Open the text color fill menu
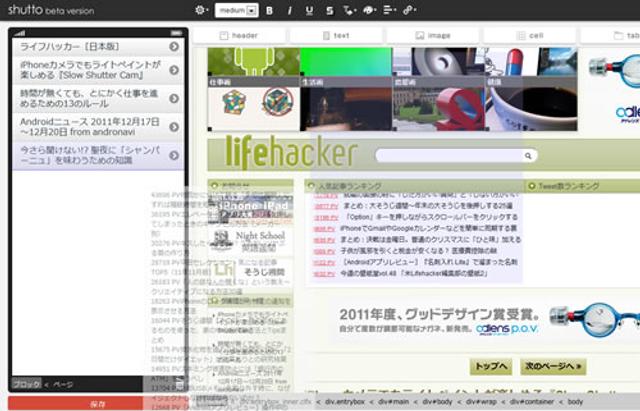The image size is (640, 411). coord(349,11)
